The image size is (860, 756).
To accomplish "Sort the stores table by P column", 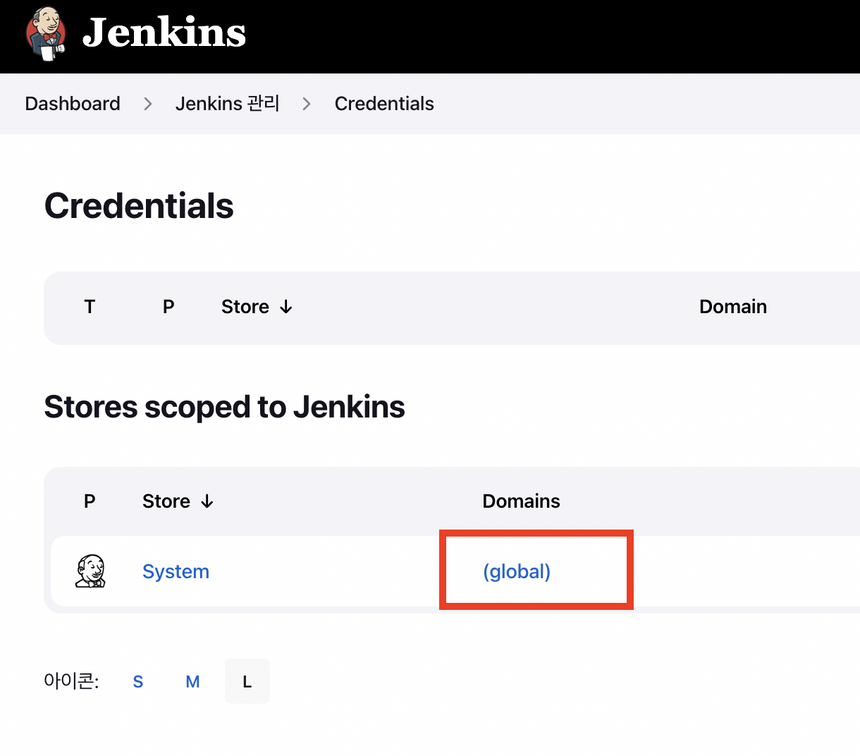I will click(89, 501).
